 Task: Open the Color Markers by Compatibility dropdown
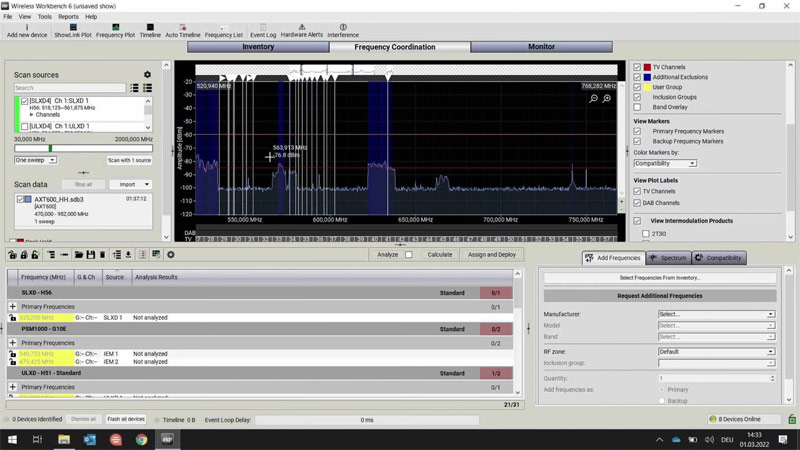pyautogui.click(x=664, y=163)
